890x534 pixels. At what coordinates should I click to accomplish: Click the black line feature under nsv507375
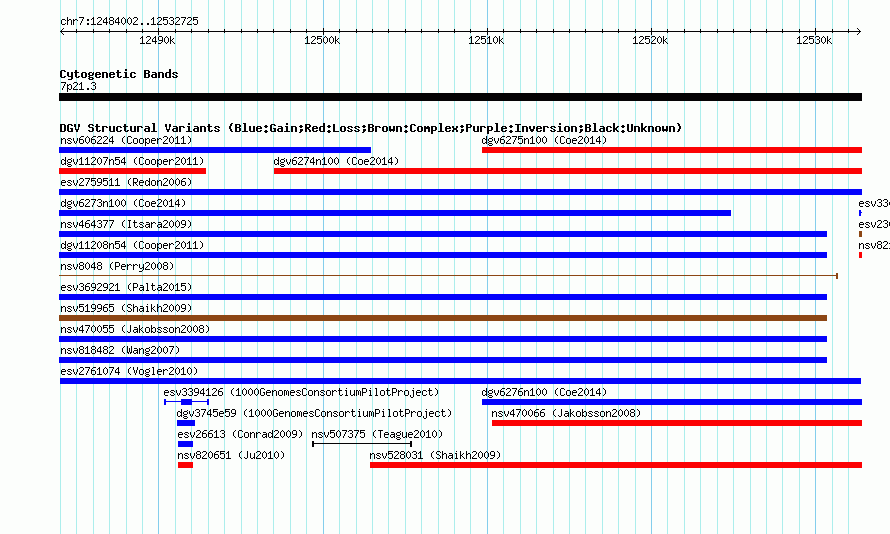(x=362, y=444)
